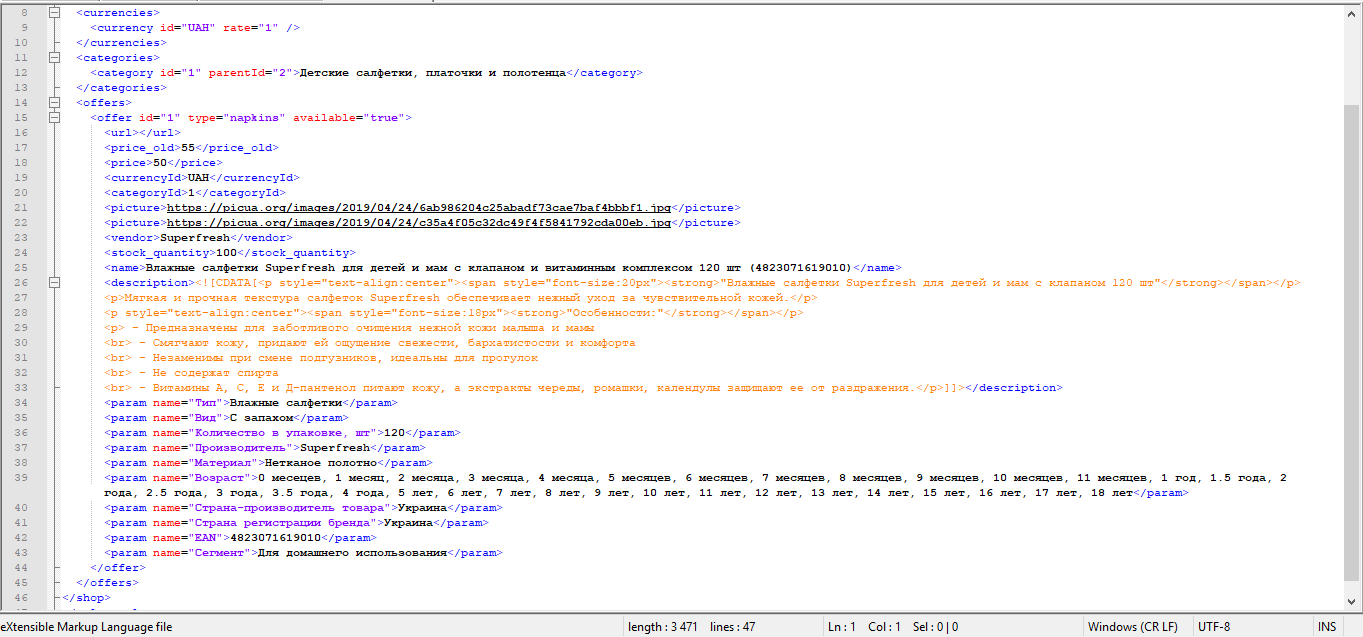The height and width of the screenshot is (637, 1363).
Task: Click the vendor value Superfresh on line 23
Action: pyautogui.click(x=194, y=238)
